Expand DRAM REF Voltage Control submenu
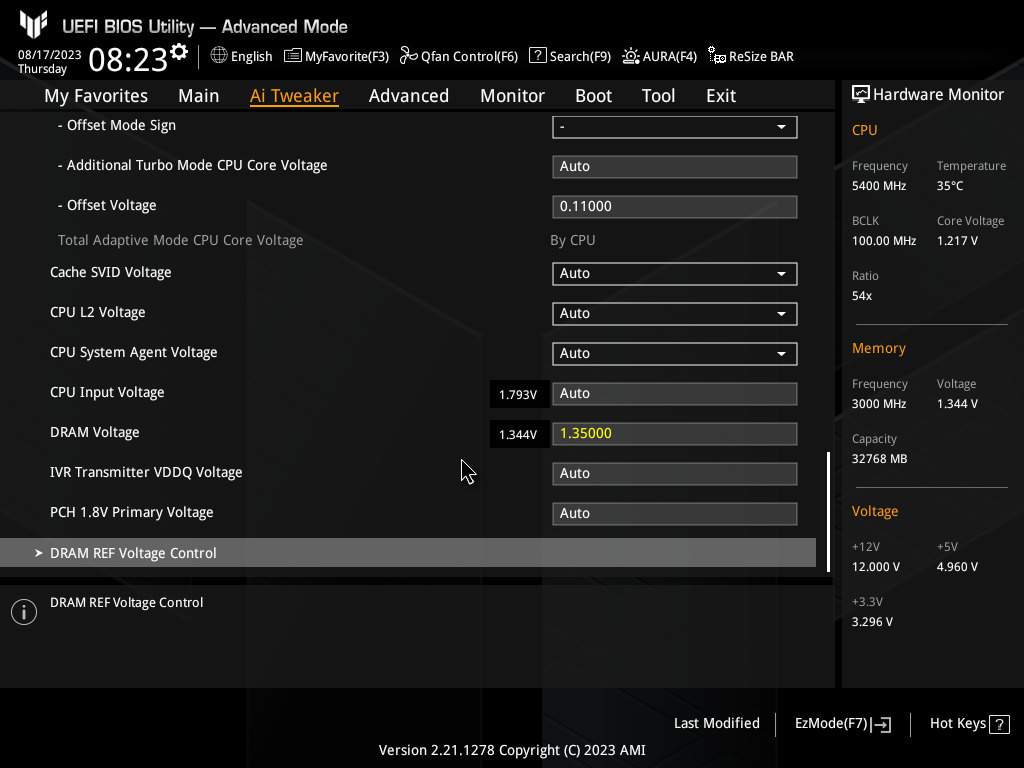Image resolution: width=1024 pixels, height=768 pixels. tap(408, 552)
